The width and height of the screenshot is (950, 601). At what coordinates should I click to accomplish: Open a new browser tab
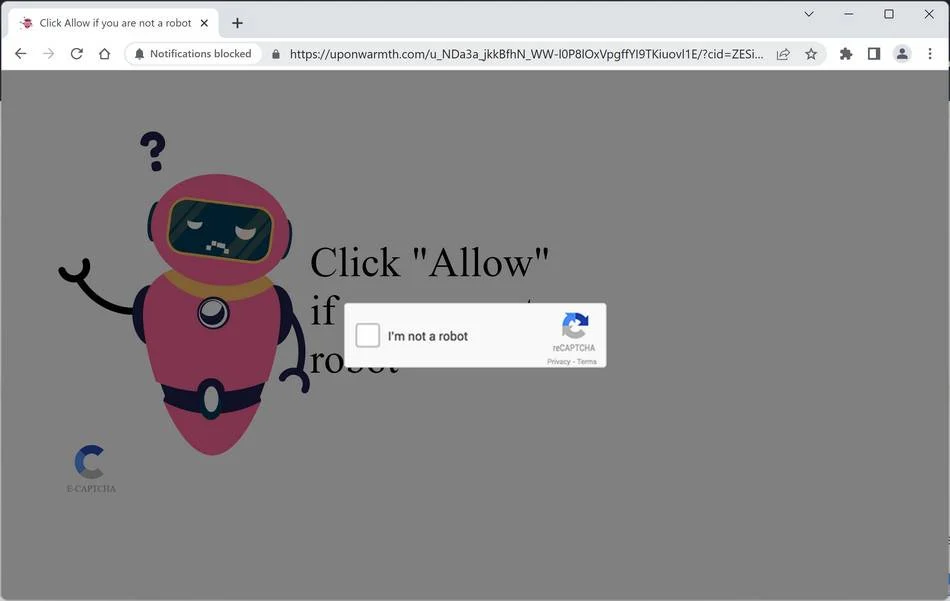[237, 23]
